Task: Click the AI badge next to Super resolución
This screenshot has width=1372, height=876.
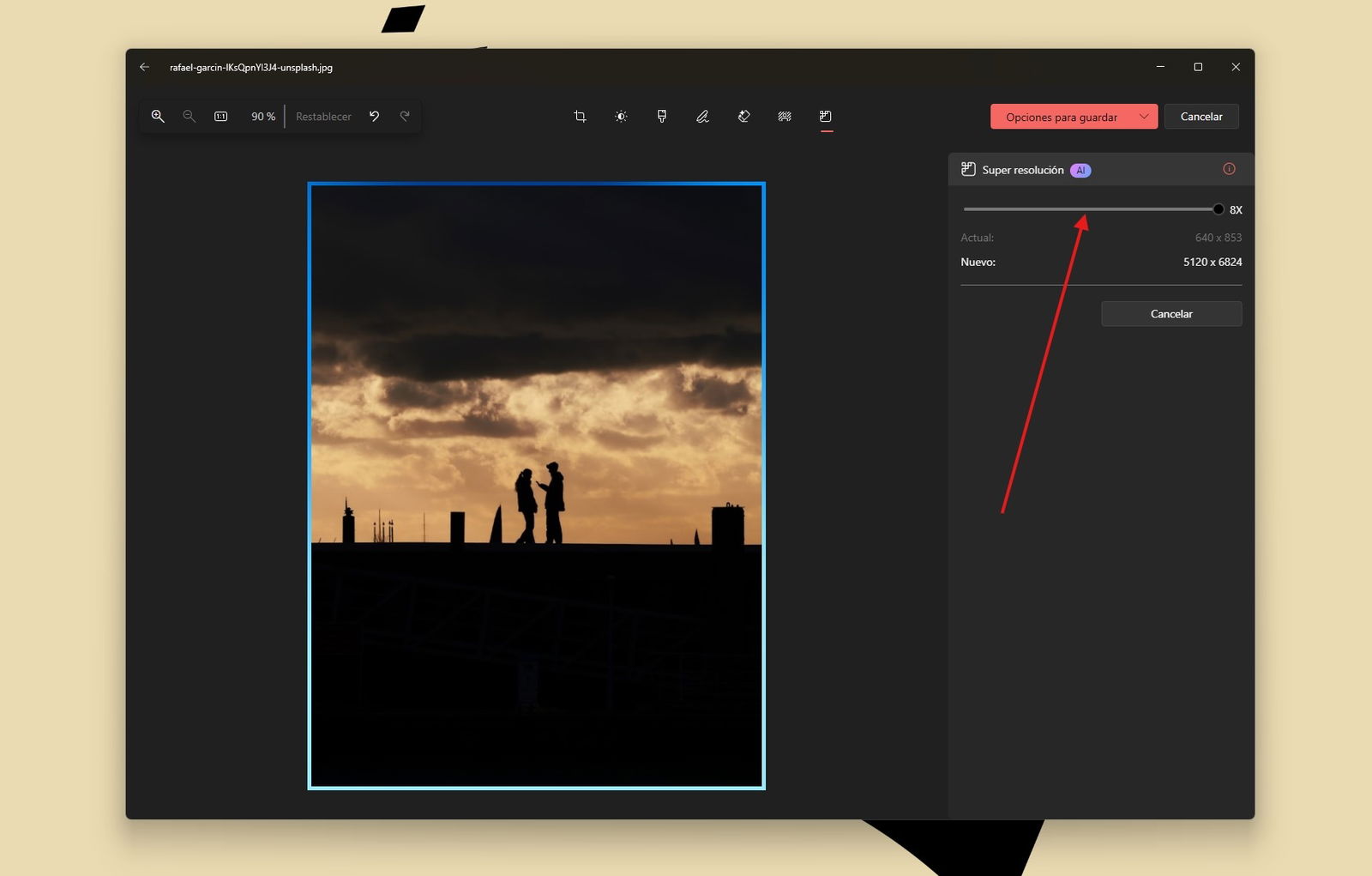Action: [1080, 170]
